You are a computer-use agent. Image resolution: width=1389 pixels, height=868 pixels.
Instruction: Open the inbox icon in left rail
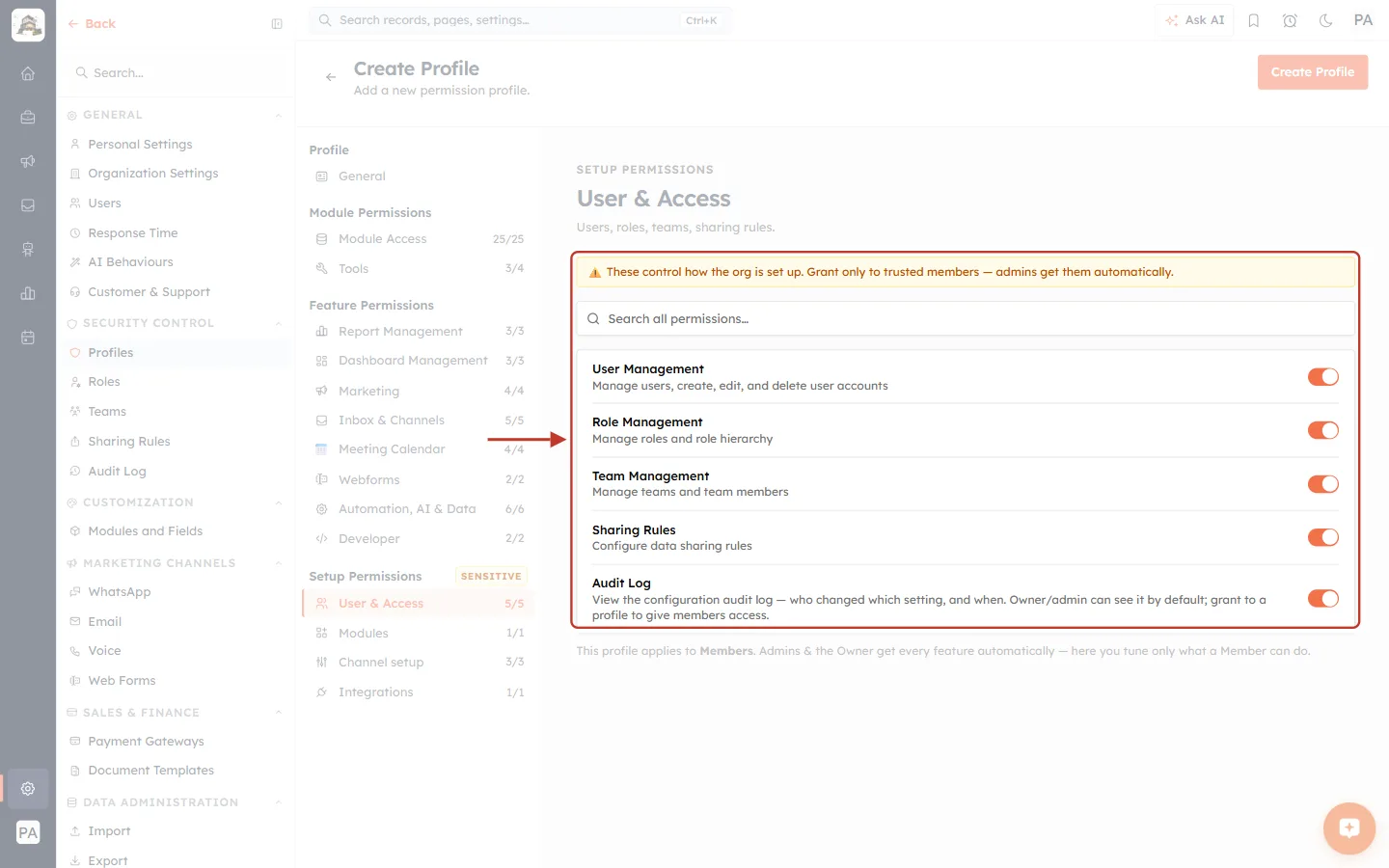click(28, 205)
